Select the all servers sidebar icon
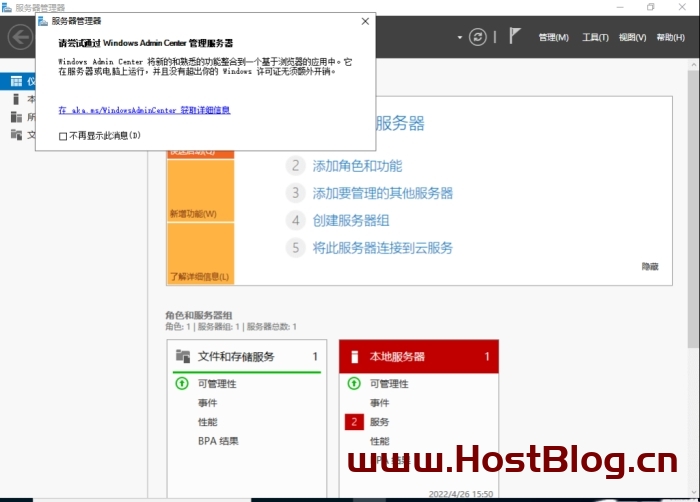 (16, 117)
